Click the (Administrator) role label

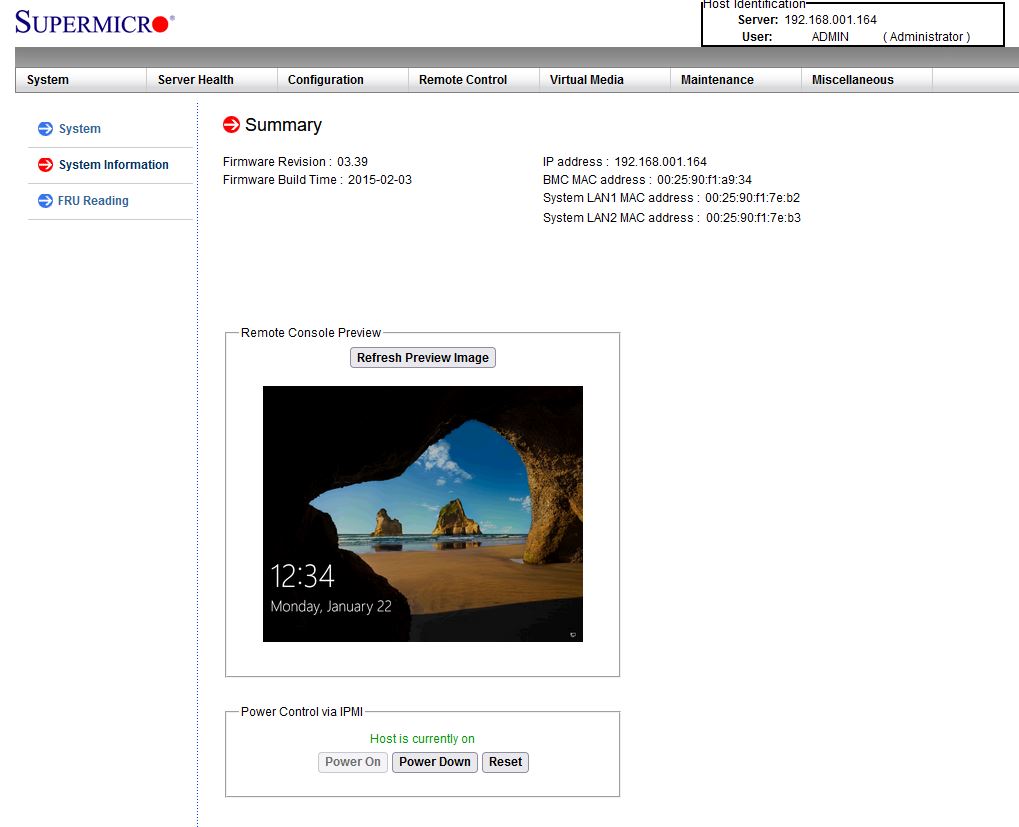point(927,37)
